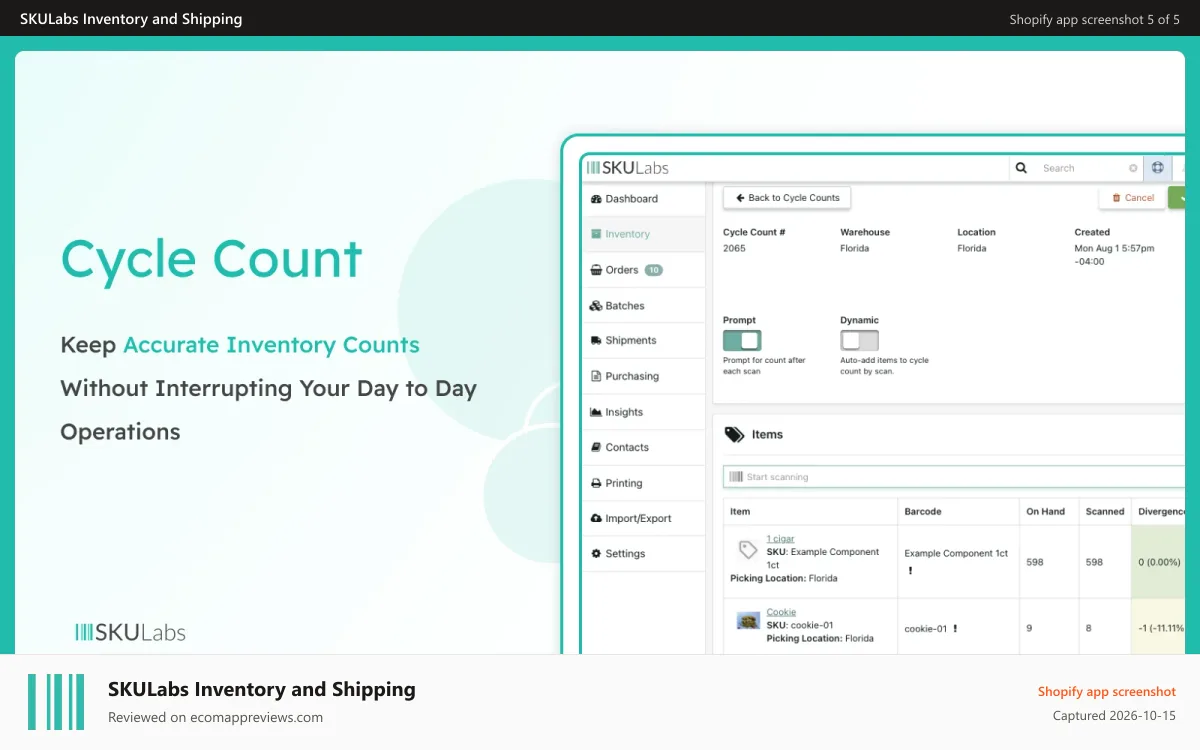Viewport: 1200px width, 750px height.
Task: Open Printing in the sidebar
Action: coord(643,483)
